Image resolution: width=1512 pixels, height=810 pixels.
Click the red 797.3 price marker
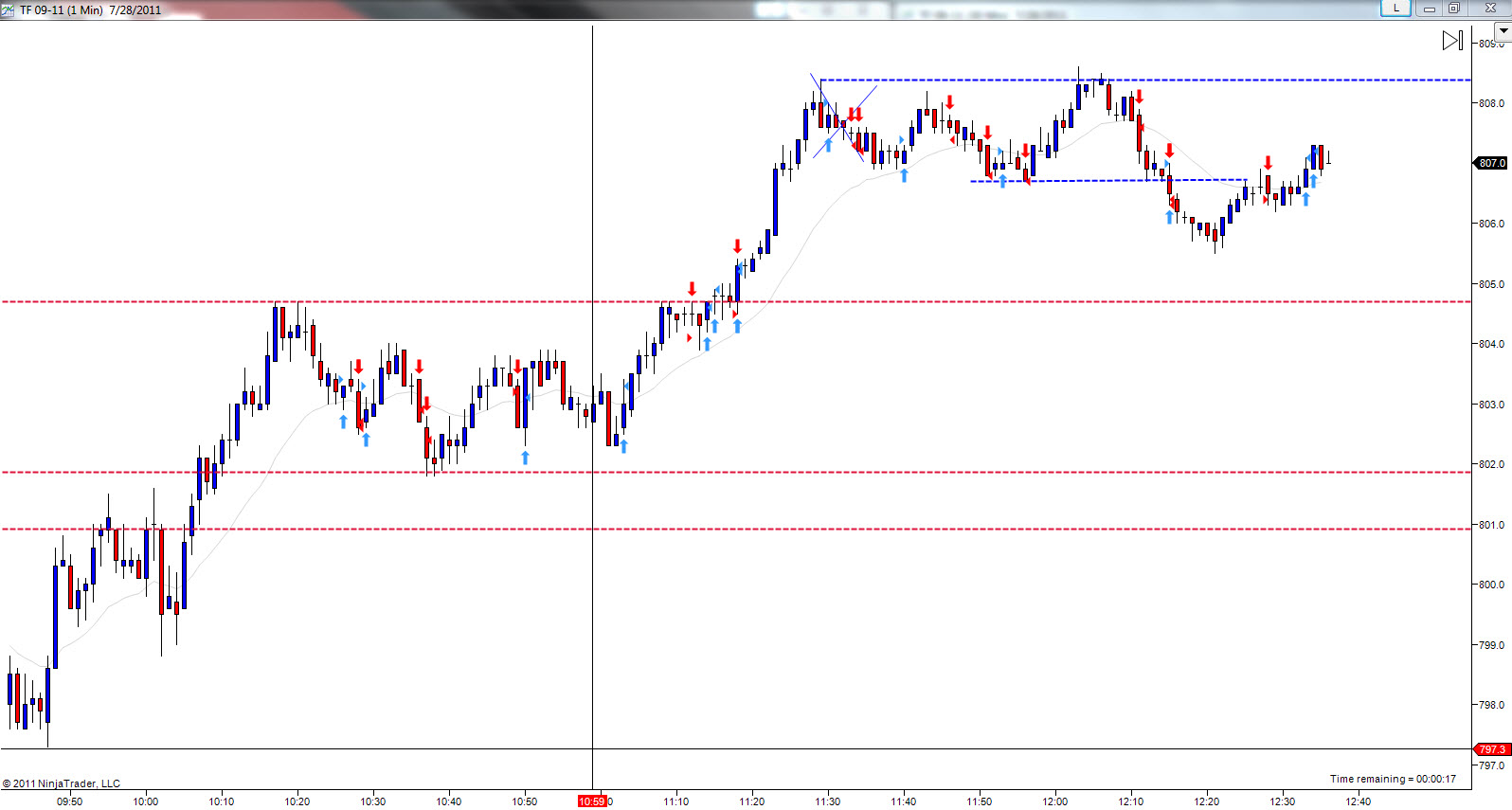pos(1492,749)
